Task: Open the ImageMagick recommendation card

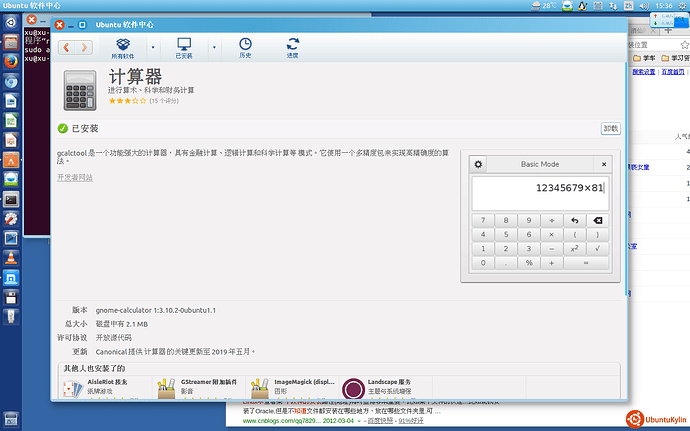Action: point(292,387)
